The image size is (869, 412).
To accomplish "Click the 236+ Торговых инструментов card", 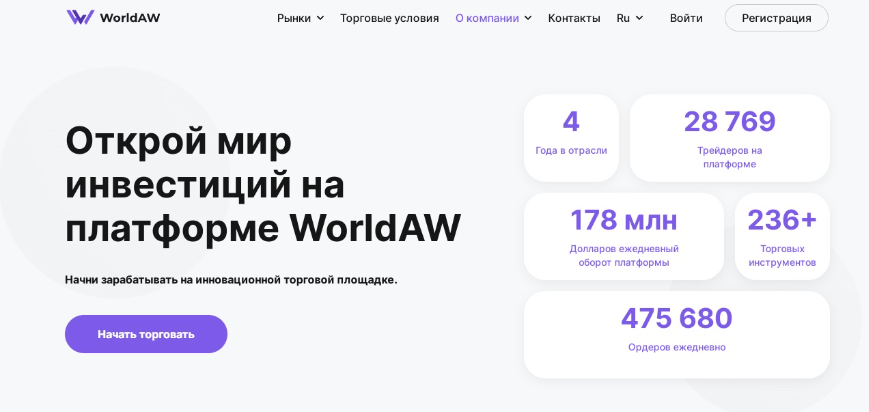I will click(782, 236).
